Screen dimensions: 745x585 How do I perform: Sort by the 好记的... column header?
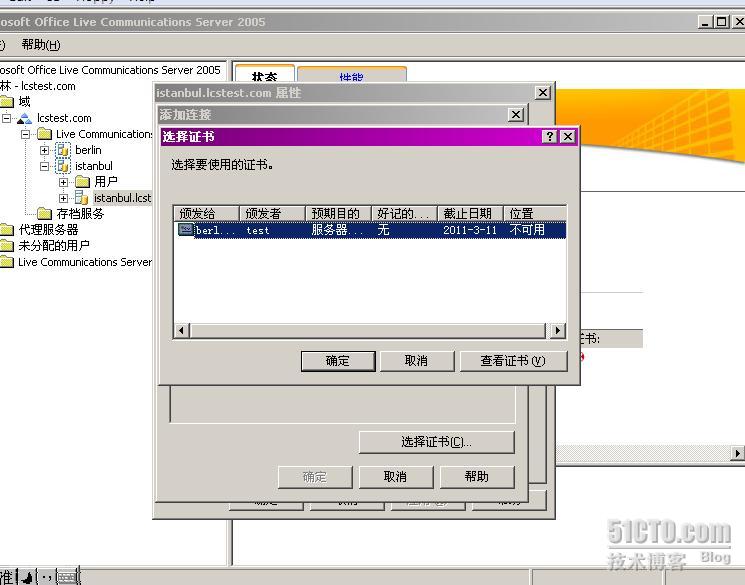(x=404, y=214)
